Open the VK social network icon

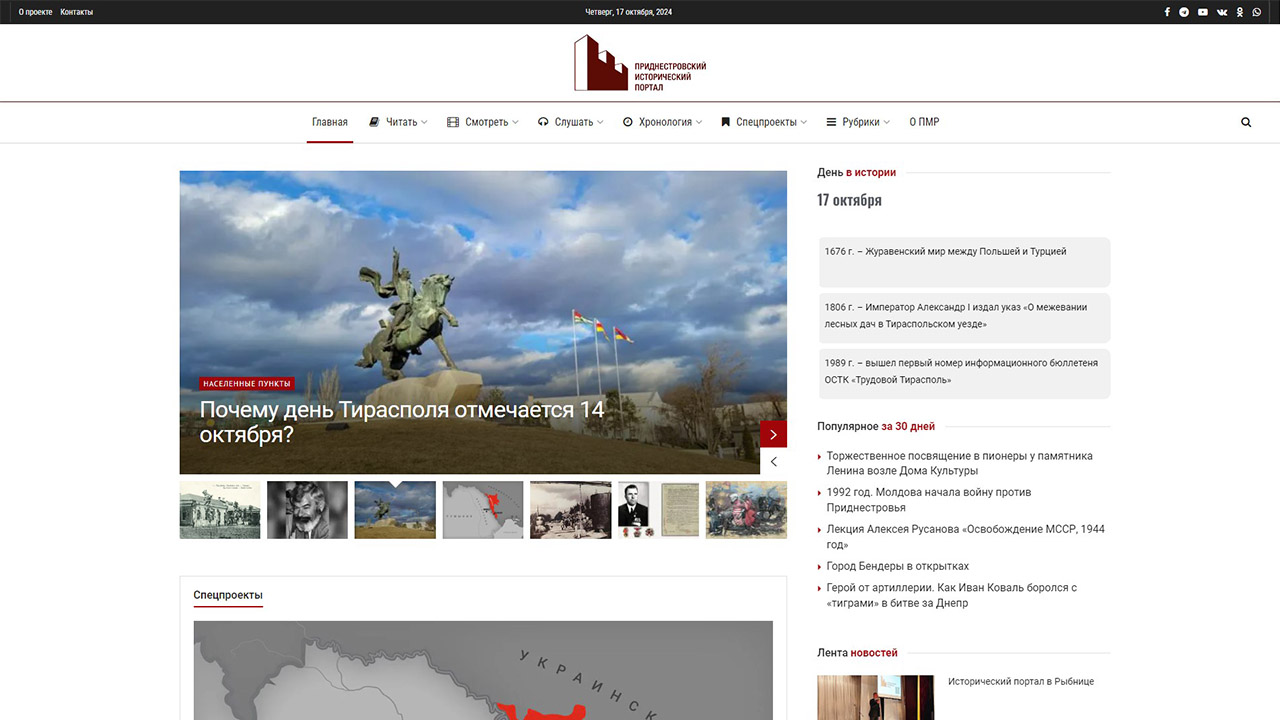(1222, 12)
